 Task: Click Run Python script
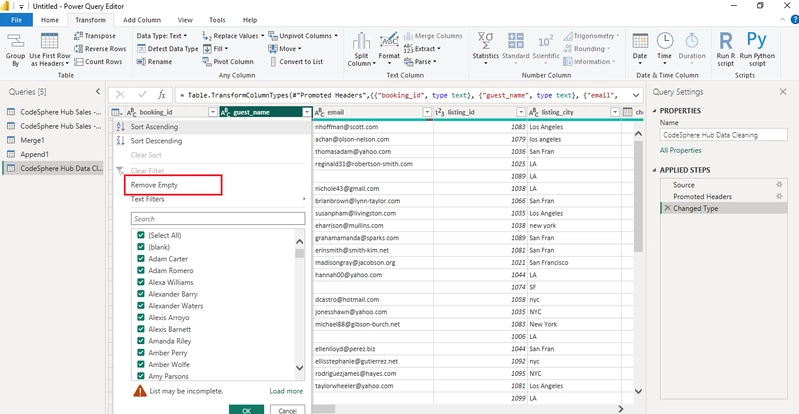(x=757, y=49)
